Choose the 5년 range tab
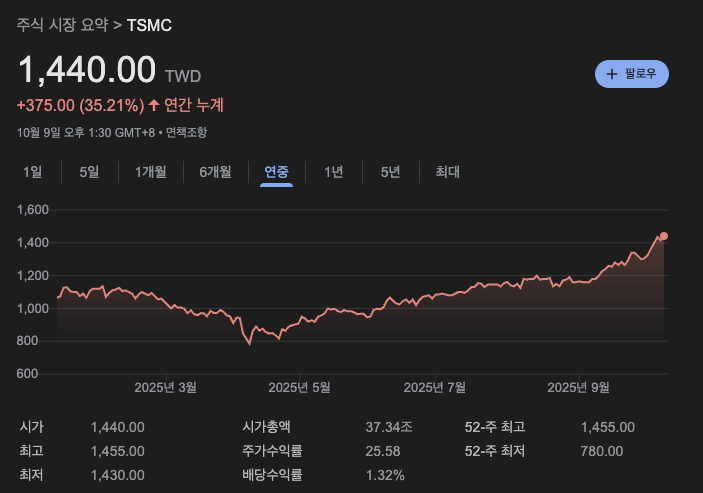 click(x=390, y=172)
